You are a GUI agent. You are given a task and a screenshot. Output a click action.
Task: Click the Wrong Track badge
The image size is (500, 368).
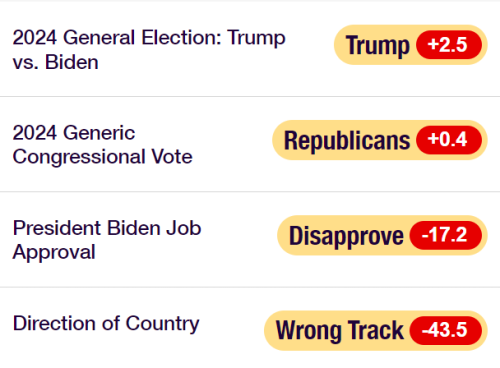pyautogui.click(x=376, y=331)
